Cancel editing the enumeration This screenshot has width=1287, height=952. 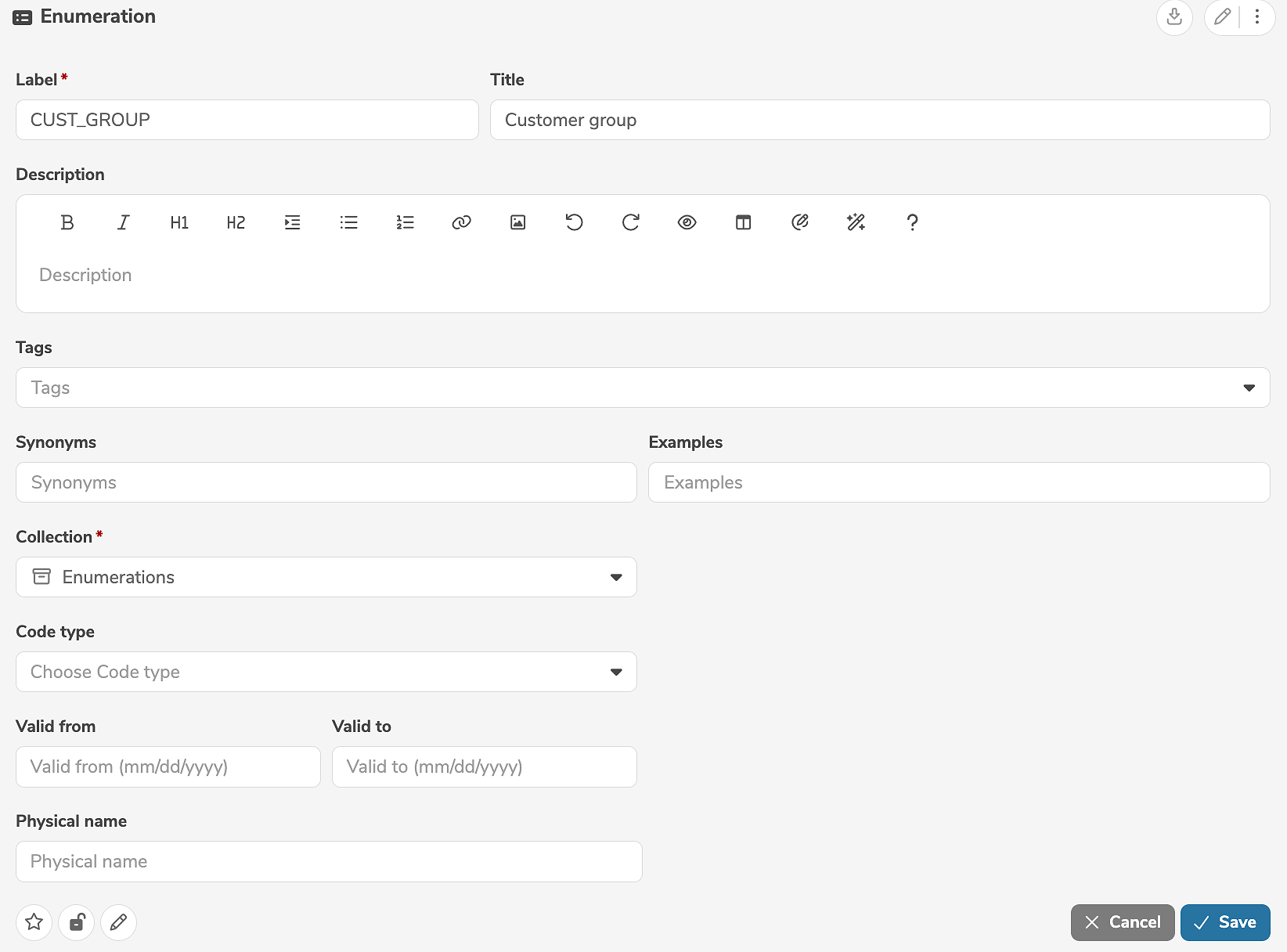[1123, 922]
